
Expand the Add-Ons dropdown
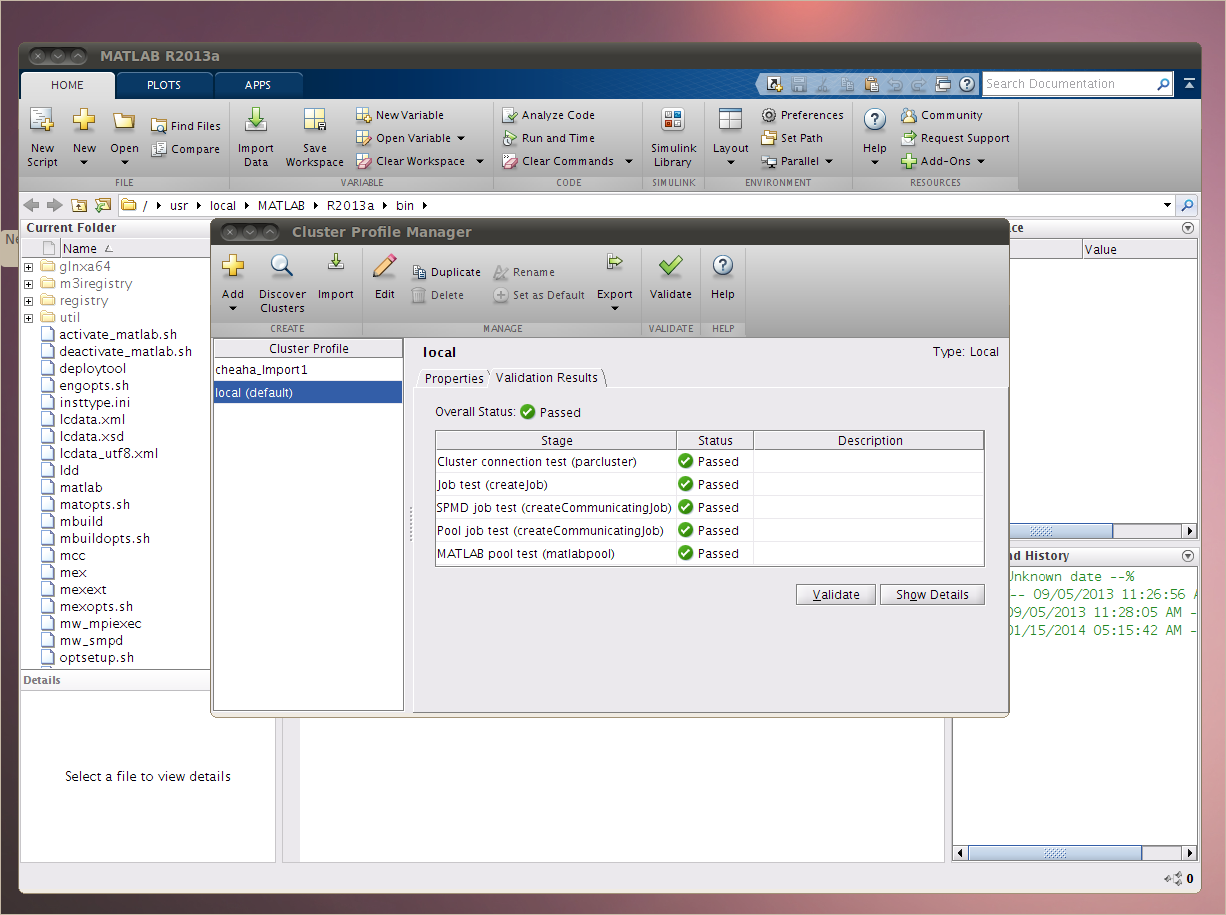[981, 161]
